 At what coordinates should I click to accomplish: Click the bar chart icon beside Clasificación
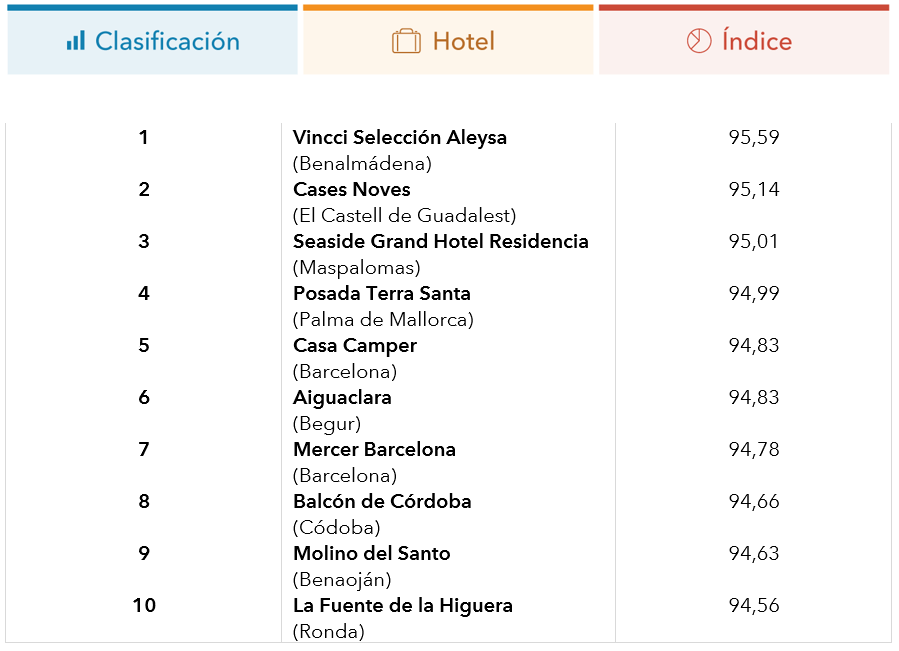click(x=76, y=41)
